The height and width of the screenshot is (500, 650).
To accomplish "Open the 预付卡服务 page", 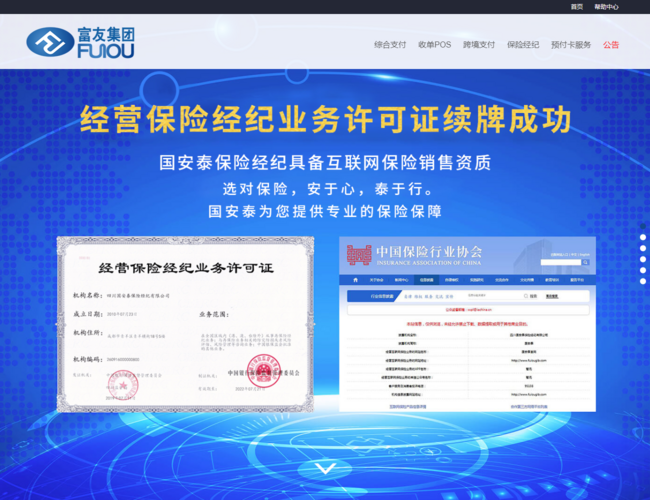I will tap(571, 45).
